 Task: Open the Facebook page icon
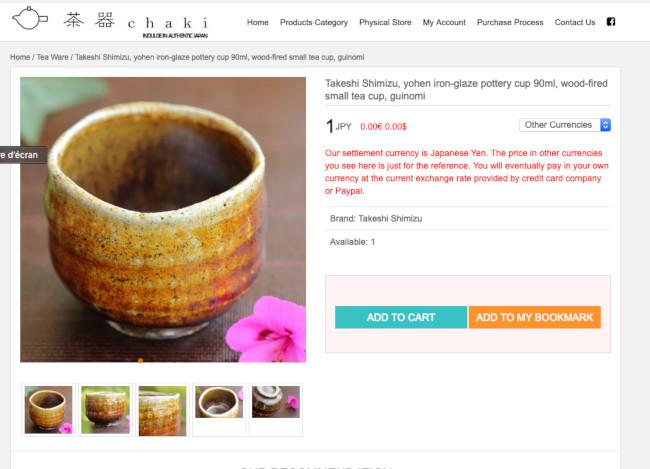[611, 22]
